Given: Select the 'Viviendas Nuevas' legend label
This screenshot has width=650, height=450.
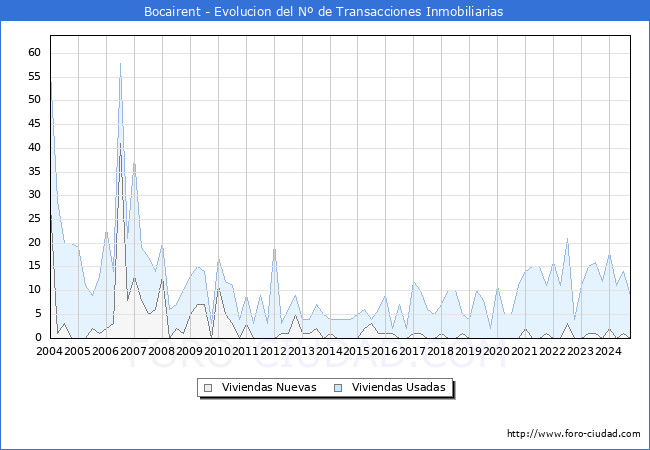Looking at the screenshot, I should [x=269, y=387].
